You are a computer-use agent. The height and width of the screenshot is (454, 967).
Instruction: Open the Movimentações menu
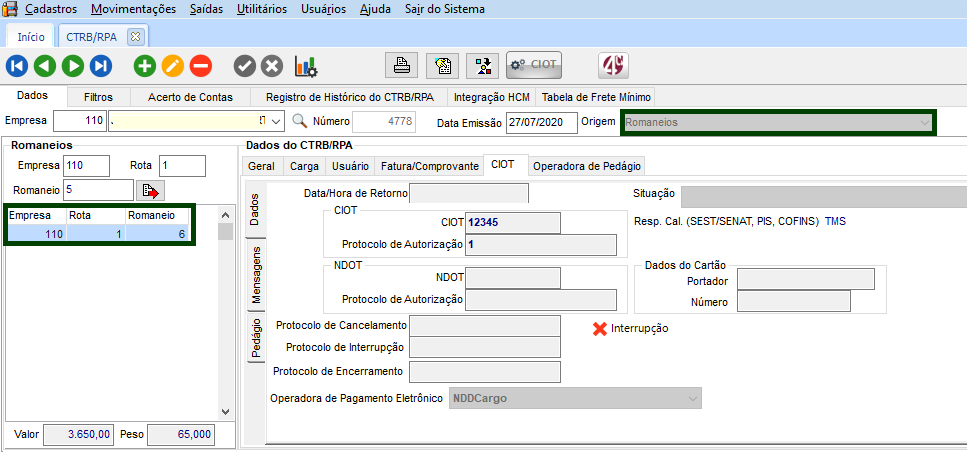133,9
